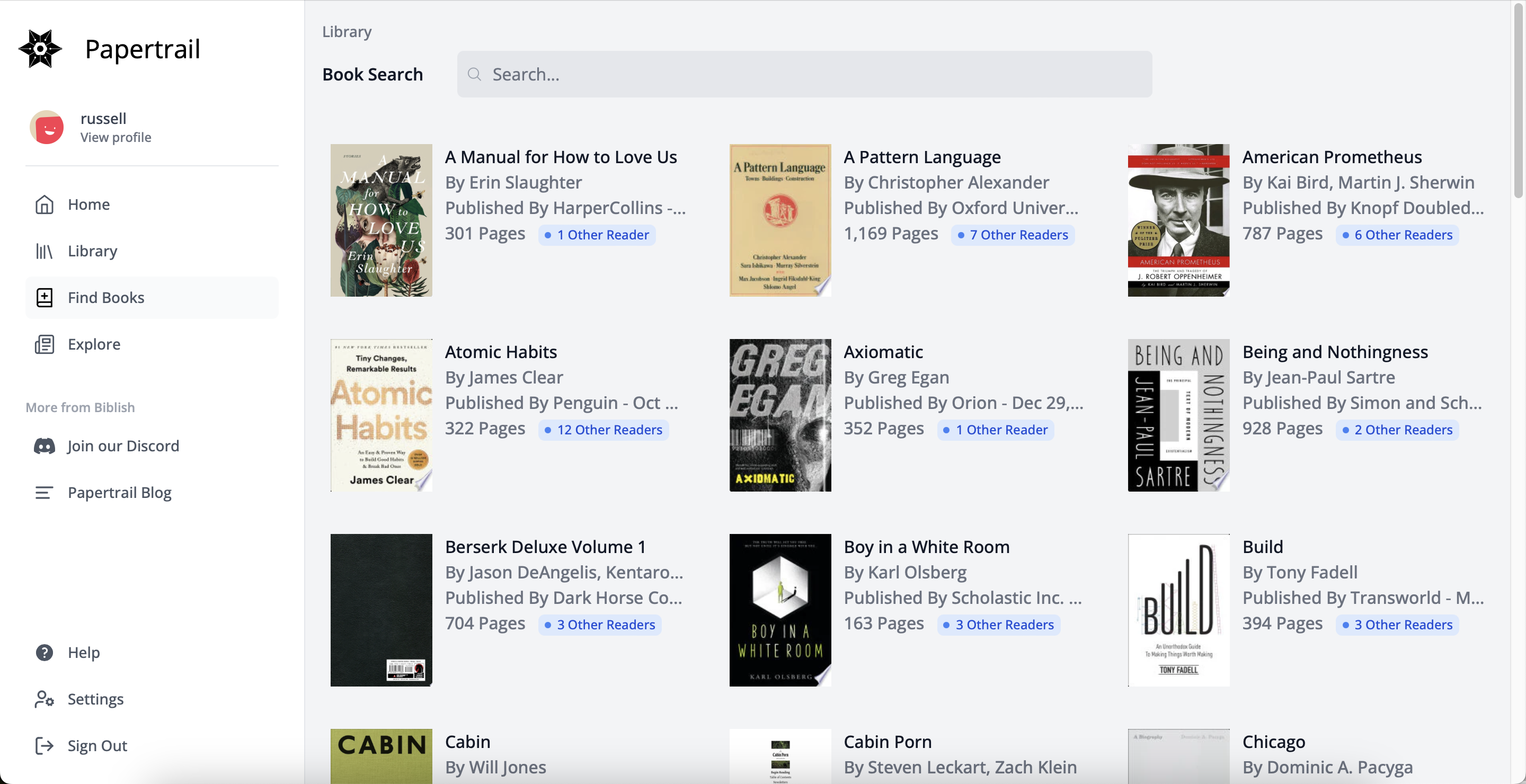This screenshot has width=1526, height=784.
Task: Click the Settings user-gear icon
Action: pyautogui.click(x=45, y=699)
